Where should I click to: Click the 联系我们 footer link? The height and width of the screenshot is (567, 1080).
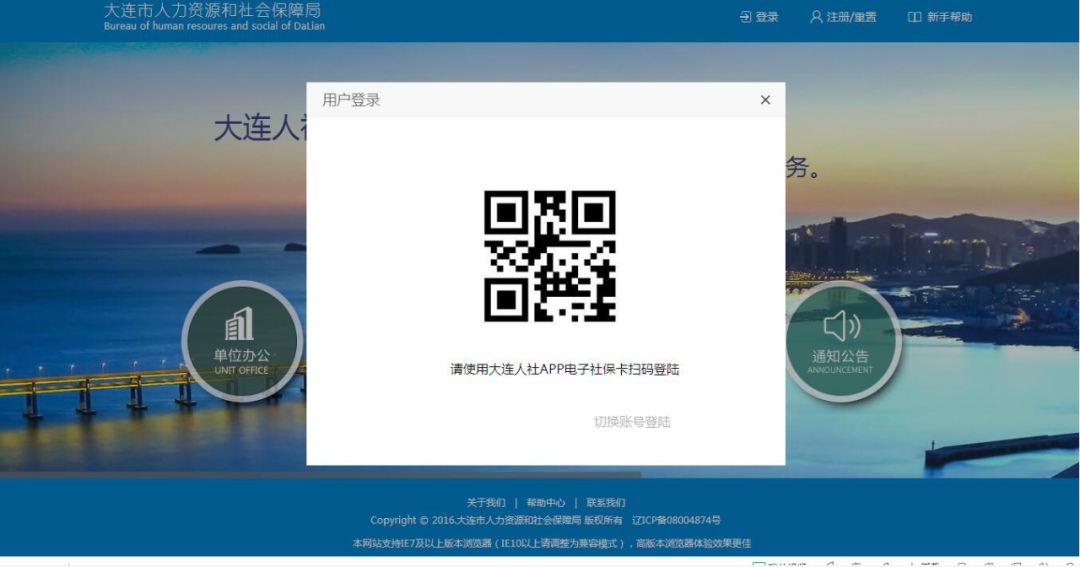point(606,503)
